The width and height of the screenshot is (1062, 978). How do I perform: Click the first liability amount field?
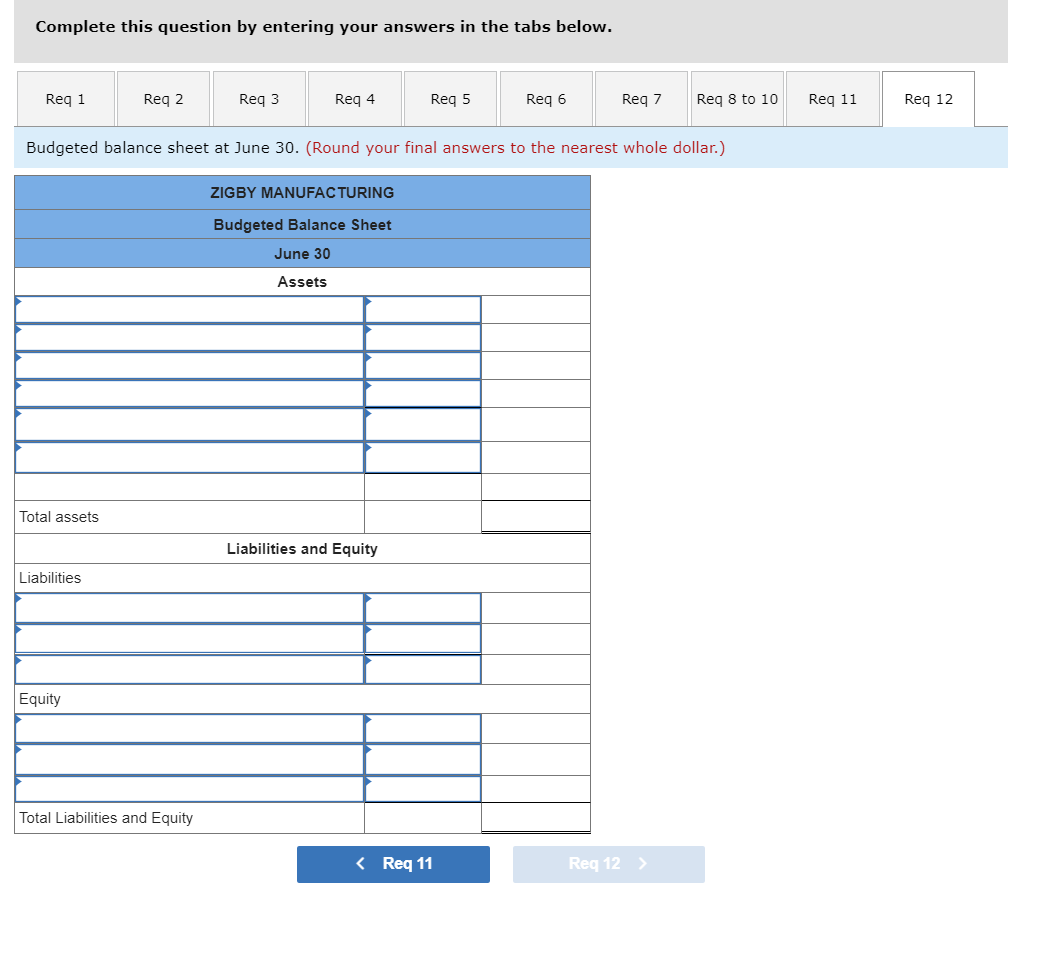click(x=423, y=608)
